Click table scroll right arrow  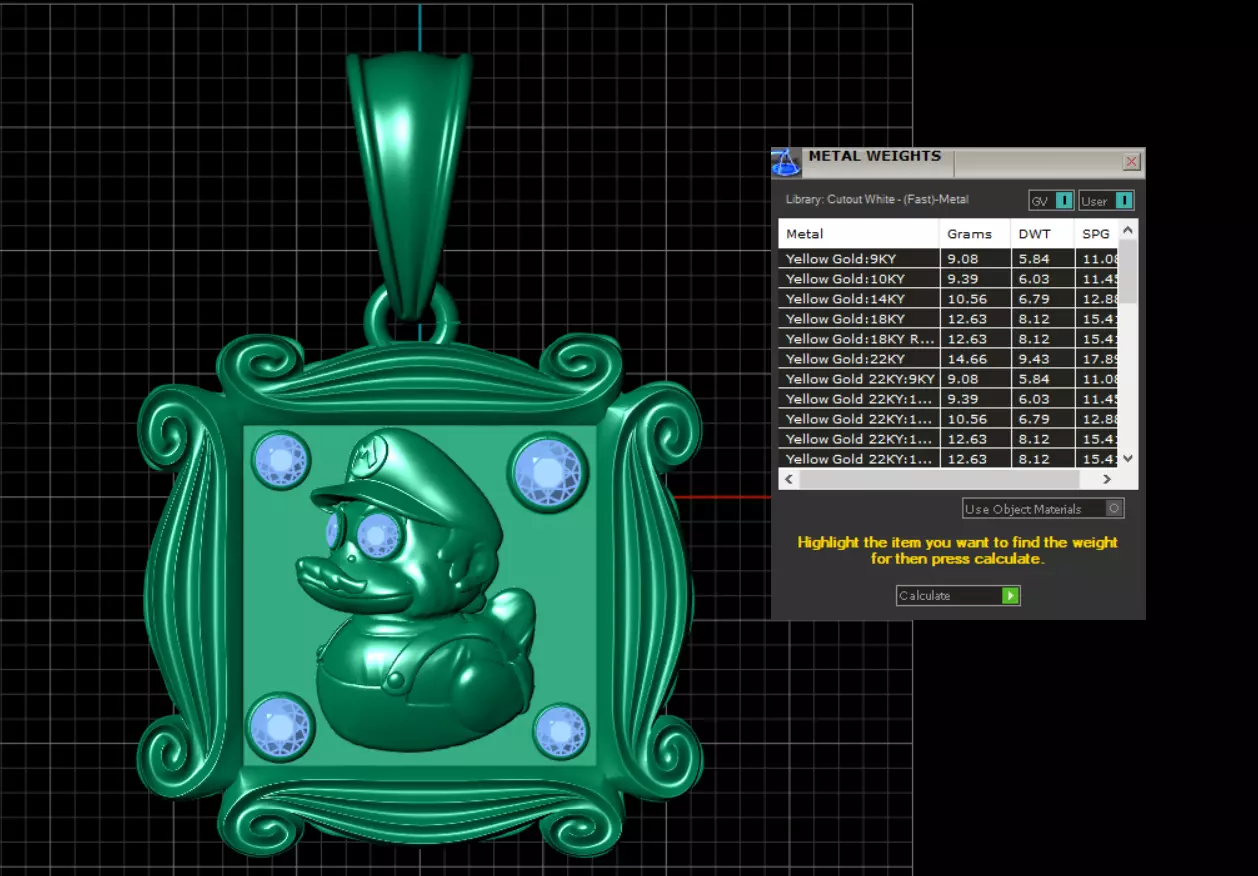[1107, 480]
